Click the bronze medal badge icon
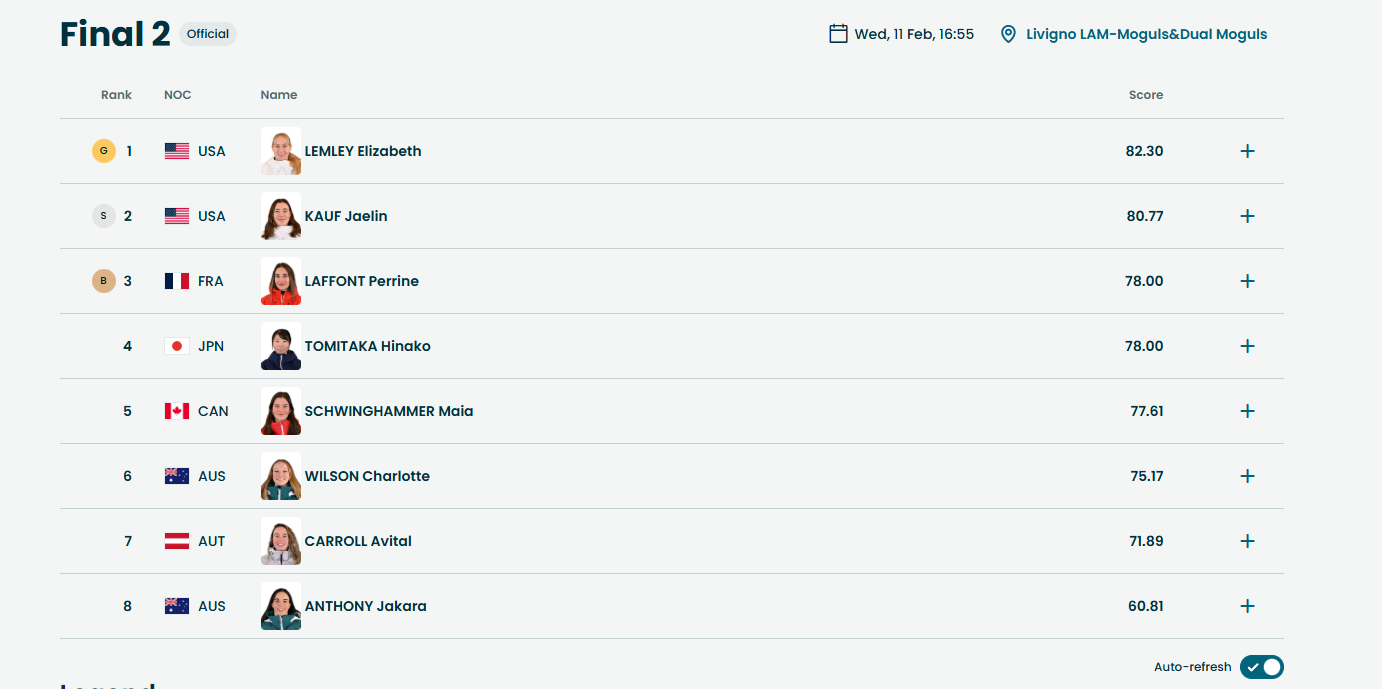This screenshot has height=689, width=1382. (103, 281)
